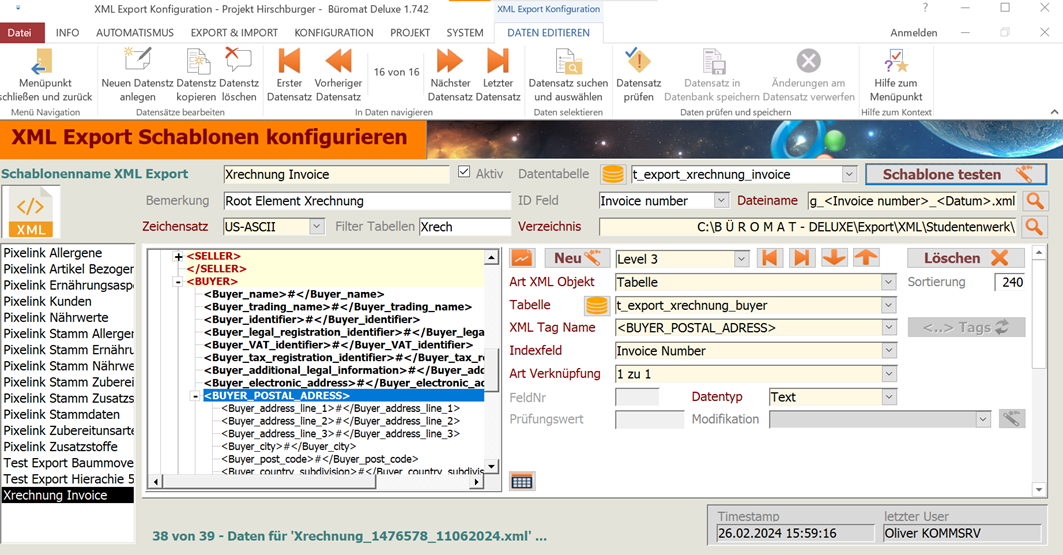Screen dimensions: 1063x555
Task: Click the orange down arrow icon
Action: click(x=833, y=258)
